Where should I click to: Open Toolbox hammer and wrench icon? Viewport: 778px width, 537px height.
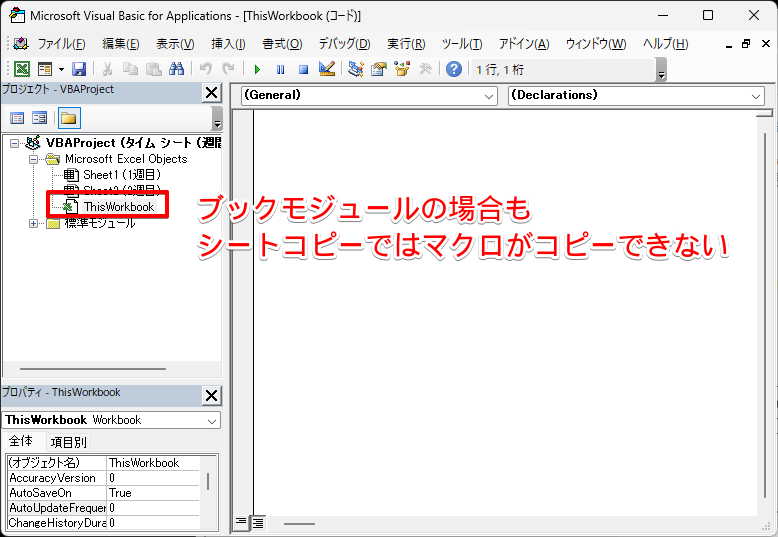point(425,69)
